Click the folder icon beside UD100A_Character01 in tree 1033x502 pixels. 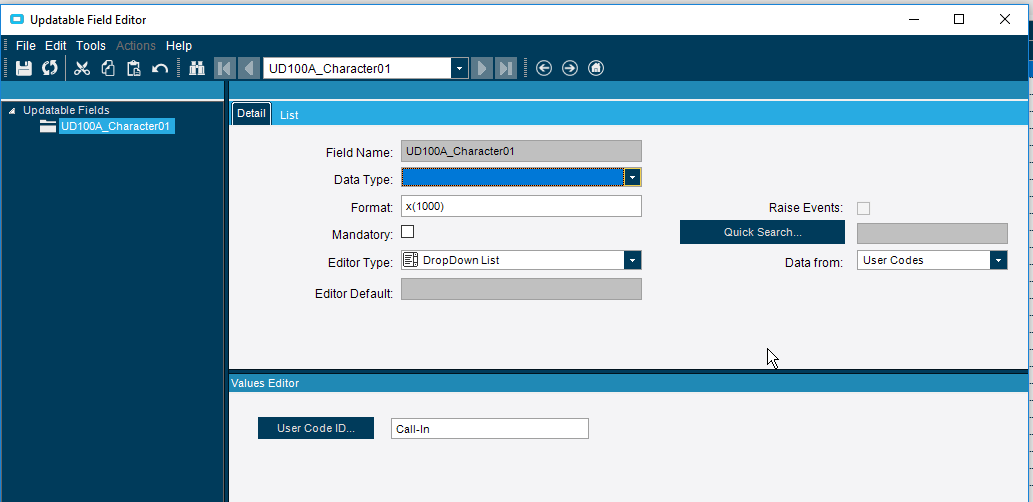click(x=47, y=126)
